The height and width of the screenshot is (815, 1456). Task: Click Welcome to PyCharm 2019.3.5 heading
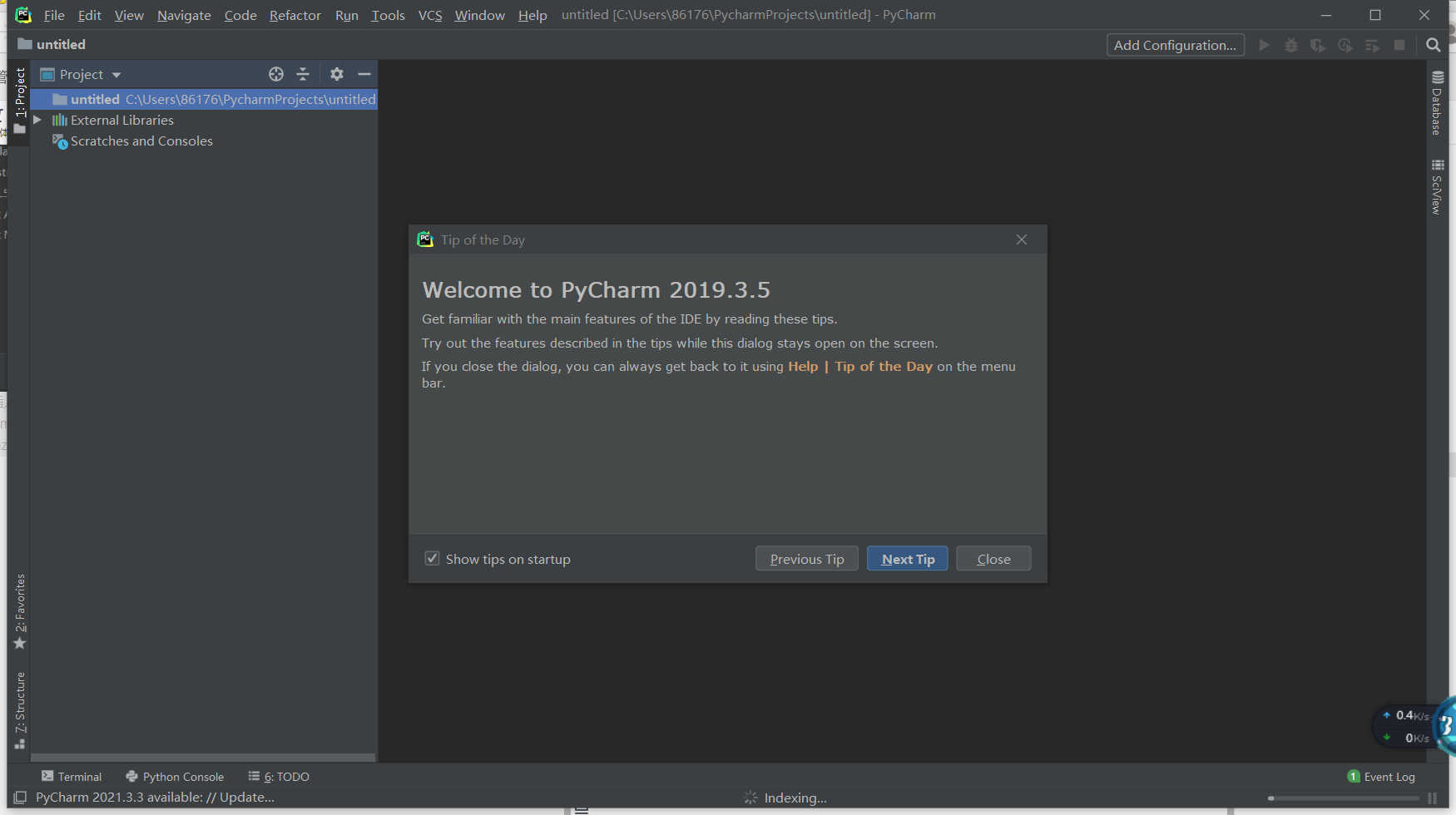click(596, 289)
